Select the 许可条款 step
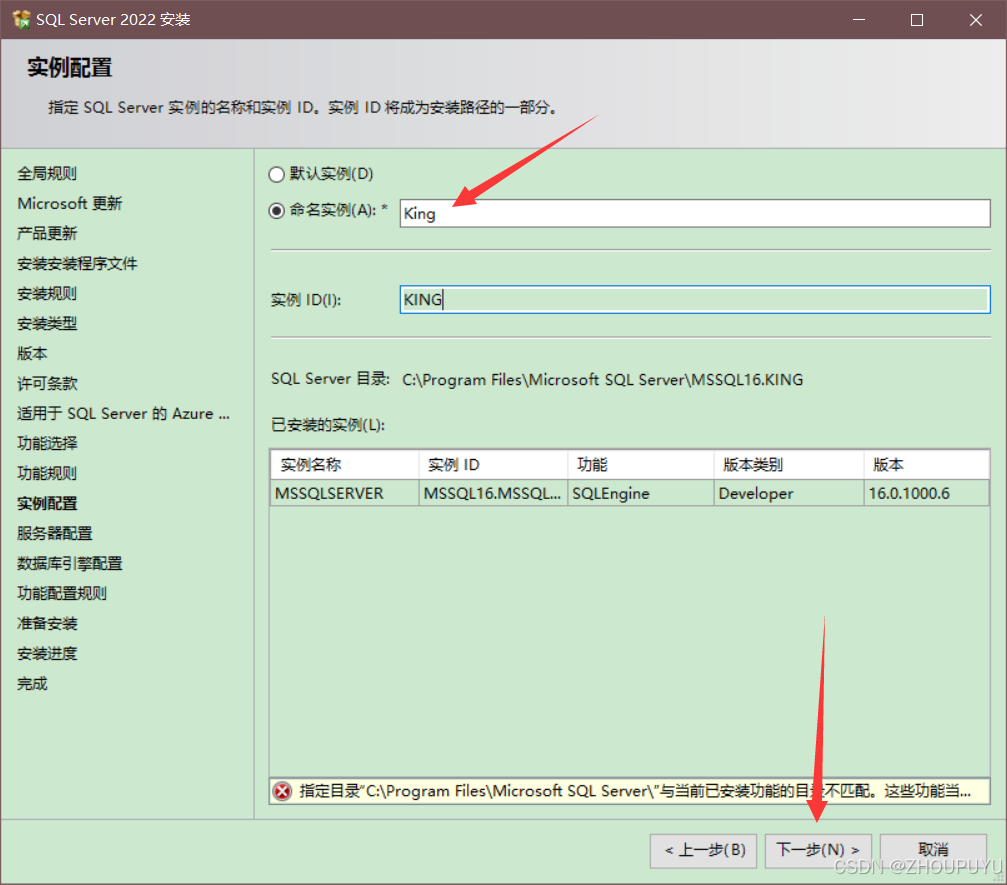This screenshot has width=1007, height=885. (x=47, y=384)
